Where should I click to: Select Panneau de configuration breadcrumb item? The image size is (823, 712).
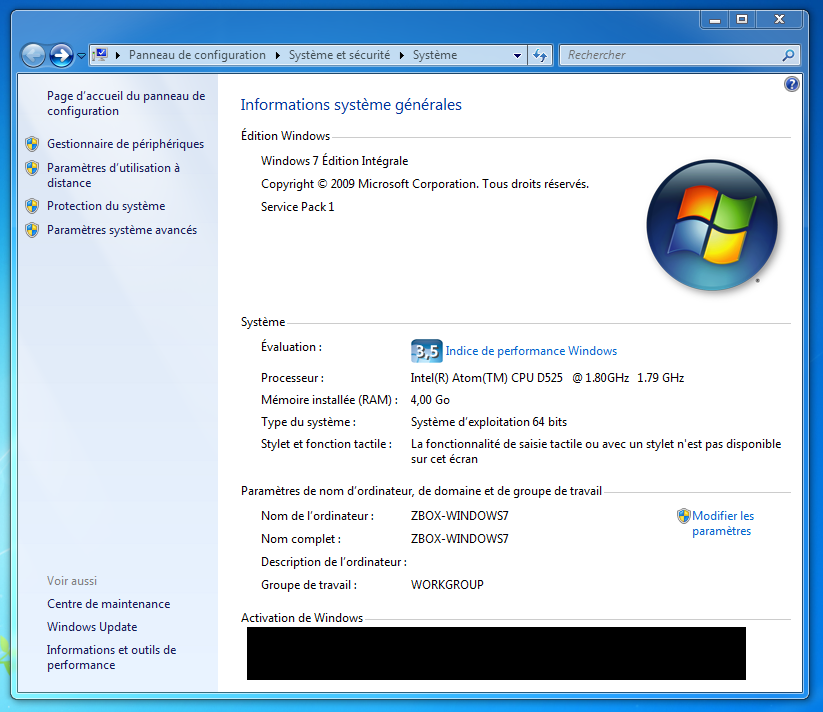[x=197, y=56]
